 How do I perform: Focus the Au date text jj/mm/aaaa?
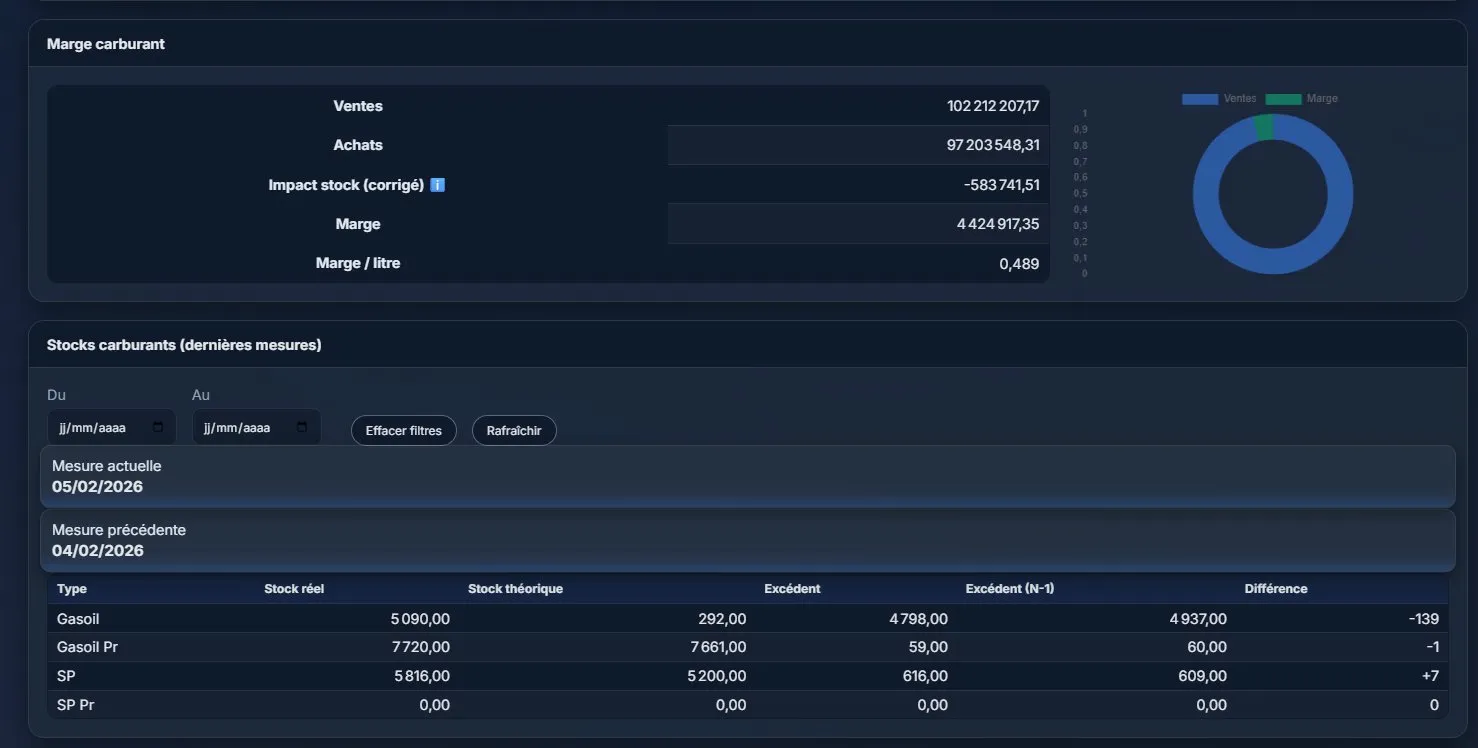pyautogui.click(x=237, y=428)
